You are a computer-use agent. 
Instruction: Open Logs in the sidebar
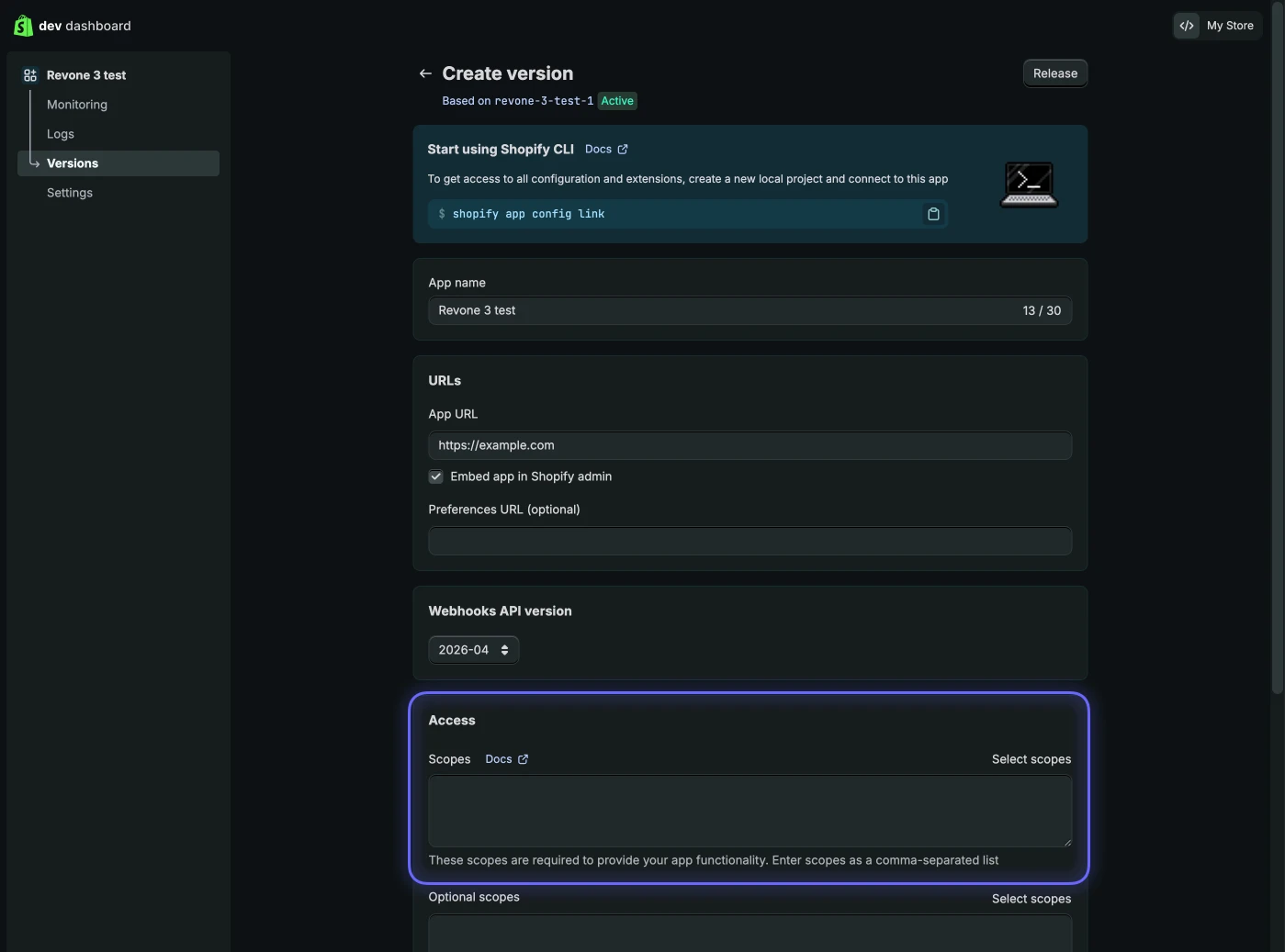pyautogui.click(x=61, y=134)
